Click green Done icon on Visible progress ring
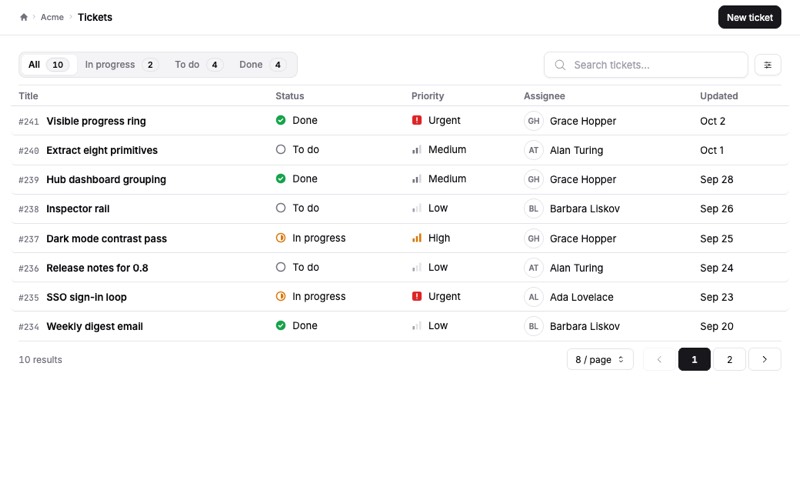 [281, 120]
